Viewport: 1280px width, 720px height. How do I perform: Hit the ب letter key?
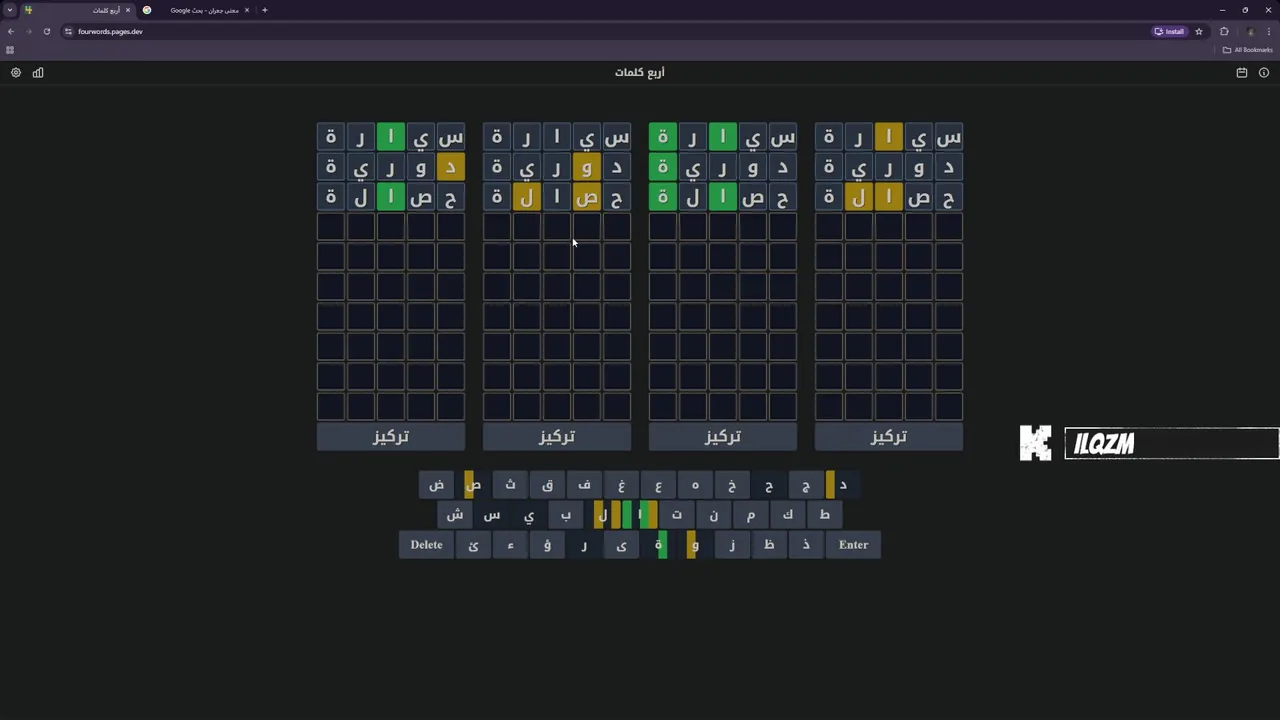(566, 515)
